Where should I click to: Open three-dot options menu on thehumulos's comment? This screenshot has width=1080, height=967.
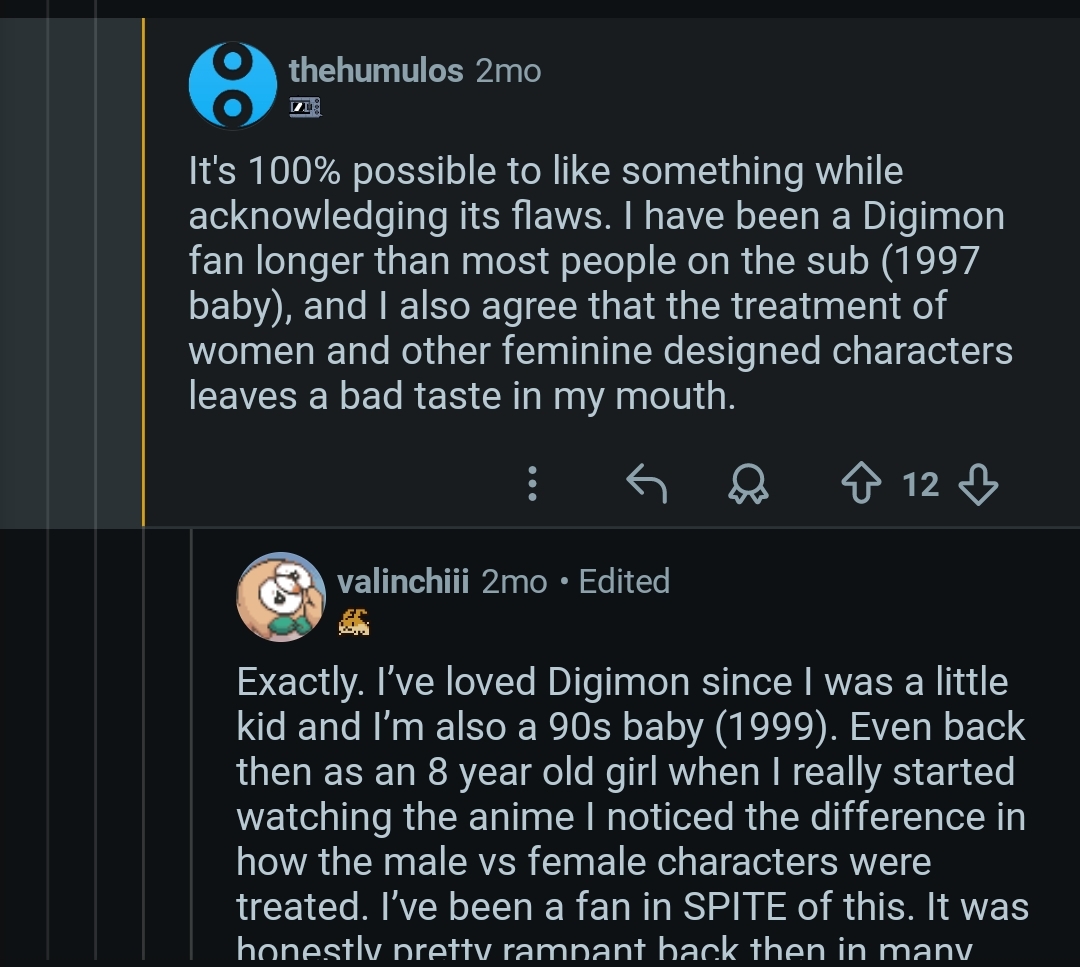point(533,485)
